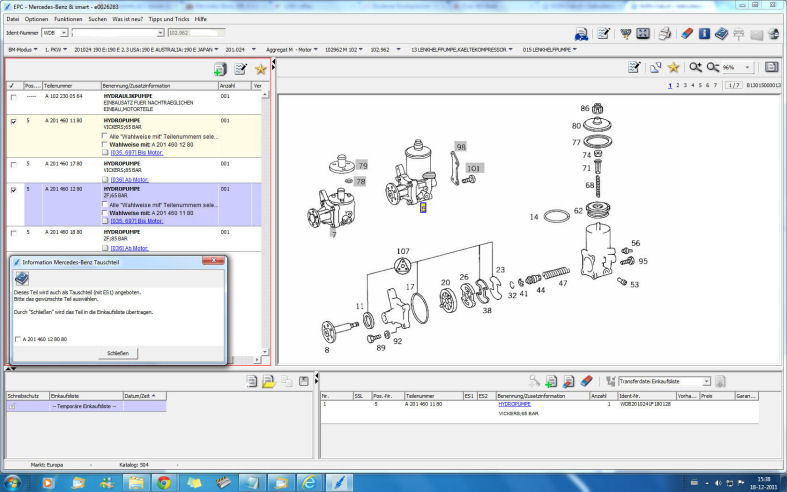
Task: Check 'Wahlweise mit: A 201 460 11 80'
Action: pyautogui.click(x=105, y=213)
